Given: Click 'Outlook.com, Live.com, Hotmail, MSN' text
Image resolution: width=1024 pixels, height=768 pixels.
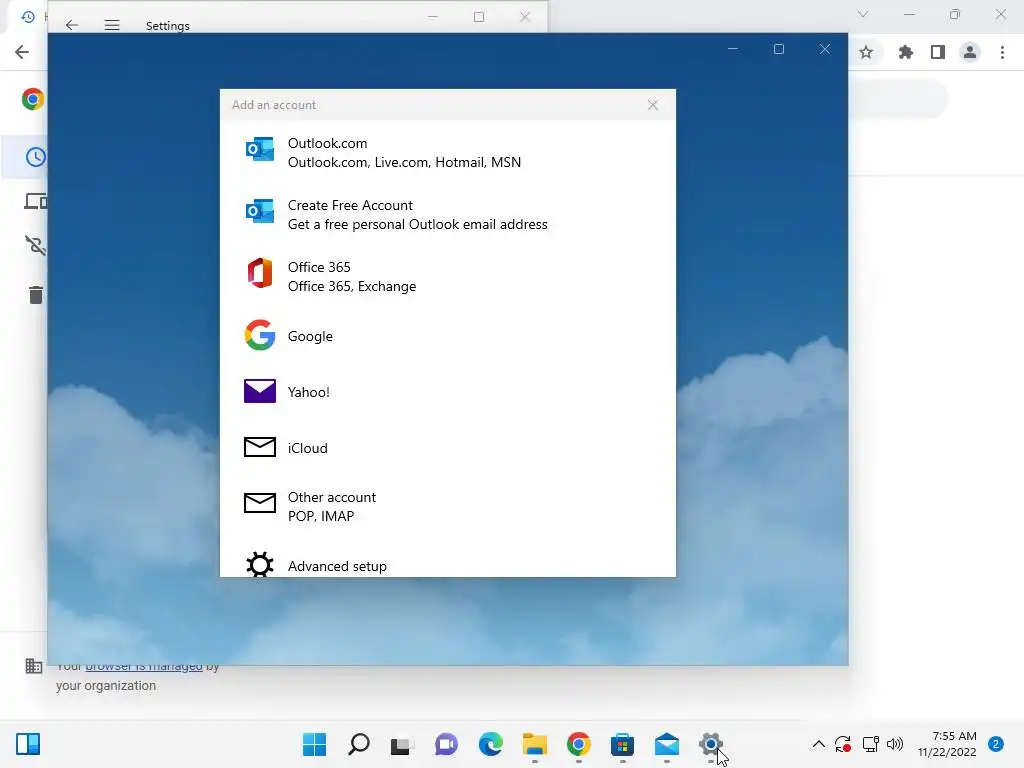Looking at the screenshot, I should (x=404, y=162).
